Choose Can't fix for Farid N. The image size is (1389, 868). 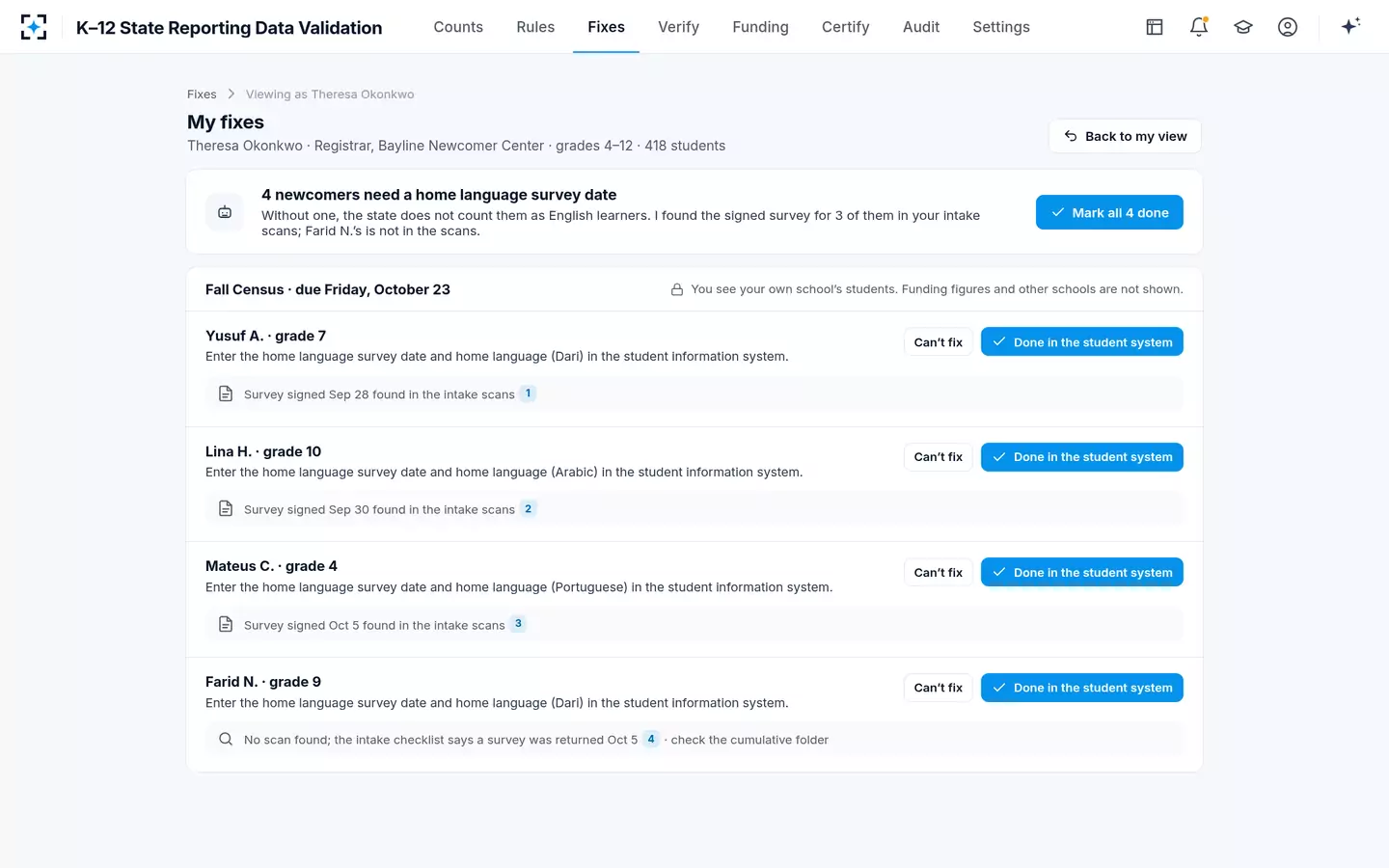click(x=938, y=688)
